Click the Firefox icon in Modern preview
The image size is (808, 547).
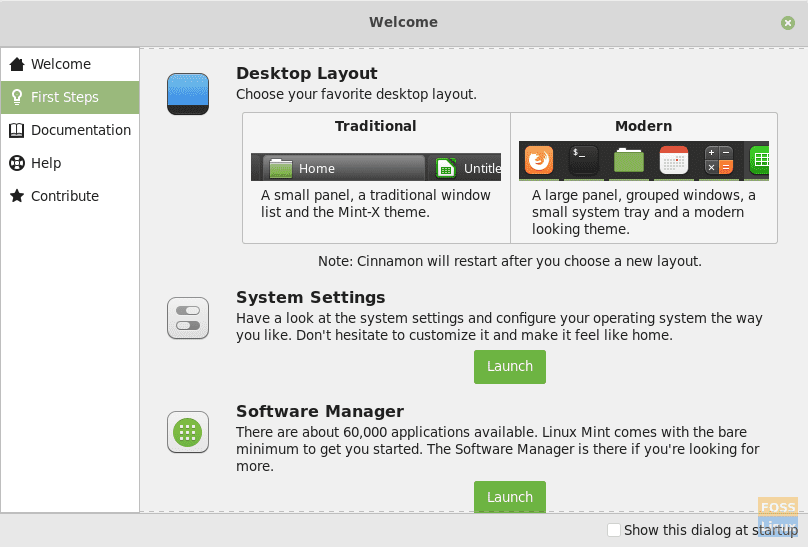(539, 160)
